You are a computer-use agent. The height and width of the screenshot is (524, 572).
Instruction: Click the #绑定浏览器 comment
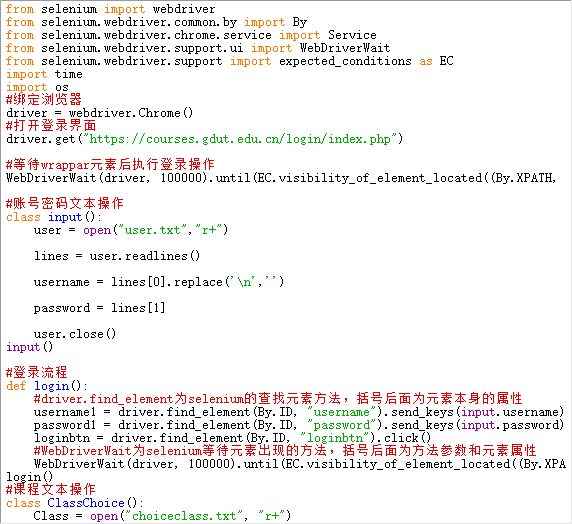click(x=44, y=100)
